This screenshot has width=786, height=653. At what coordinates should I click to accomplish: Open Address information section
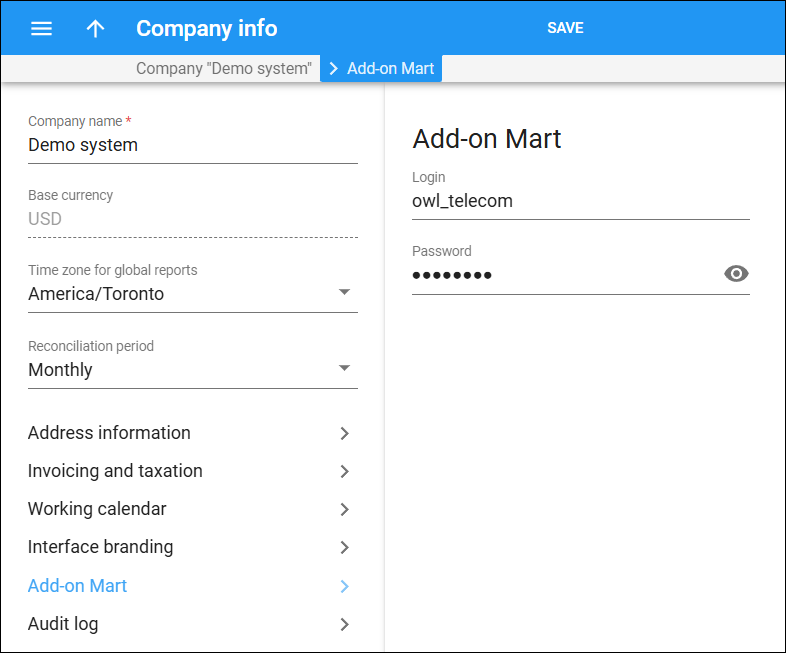pos(189,433)
